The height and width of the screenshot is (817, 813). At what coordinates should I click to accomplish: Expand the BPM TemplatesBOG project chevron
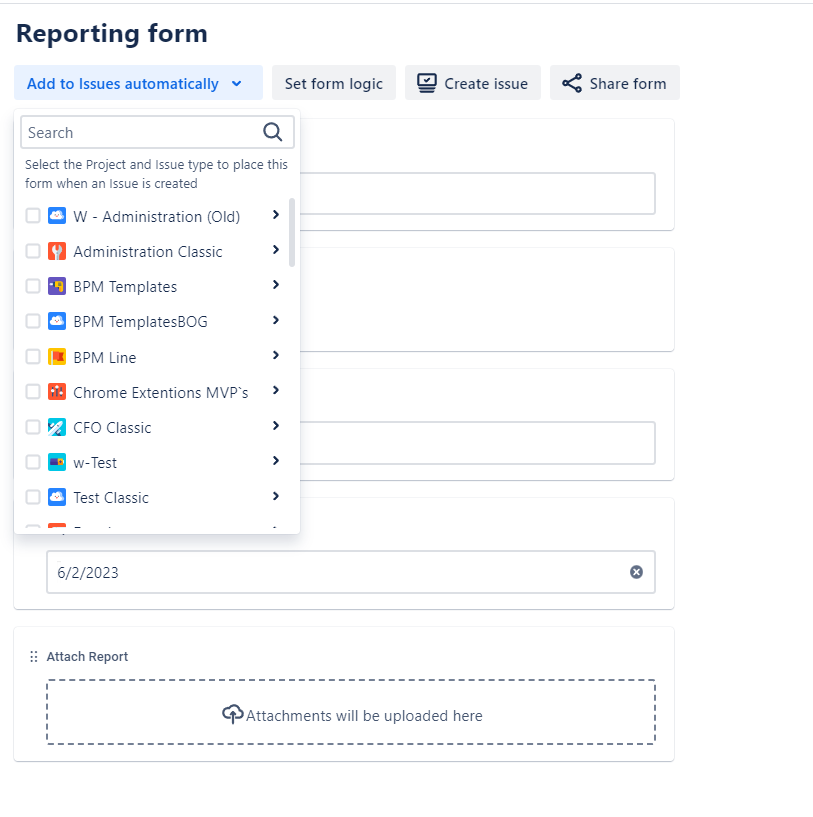coord(275,321)
